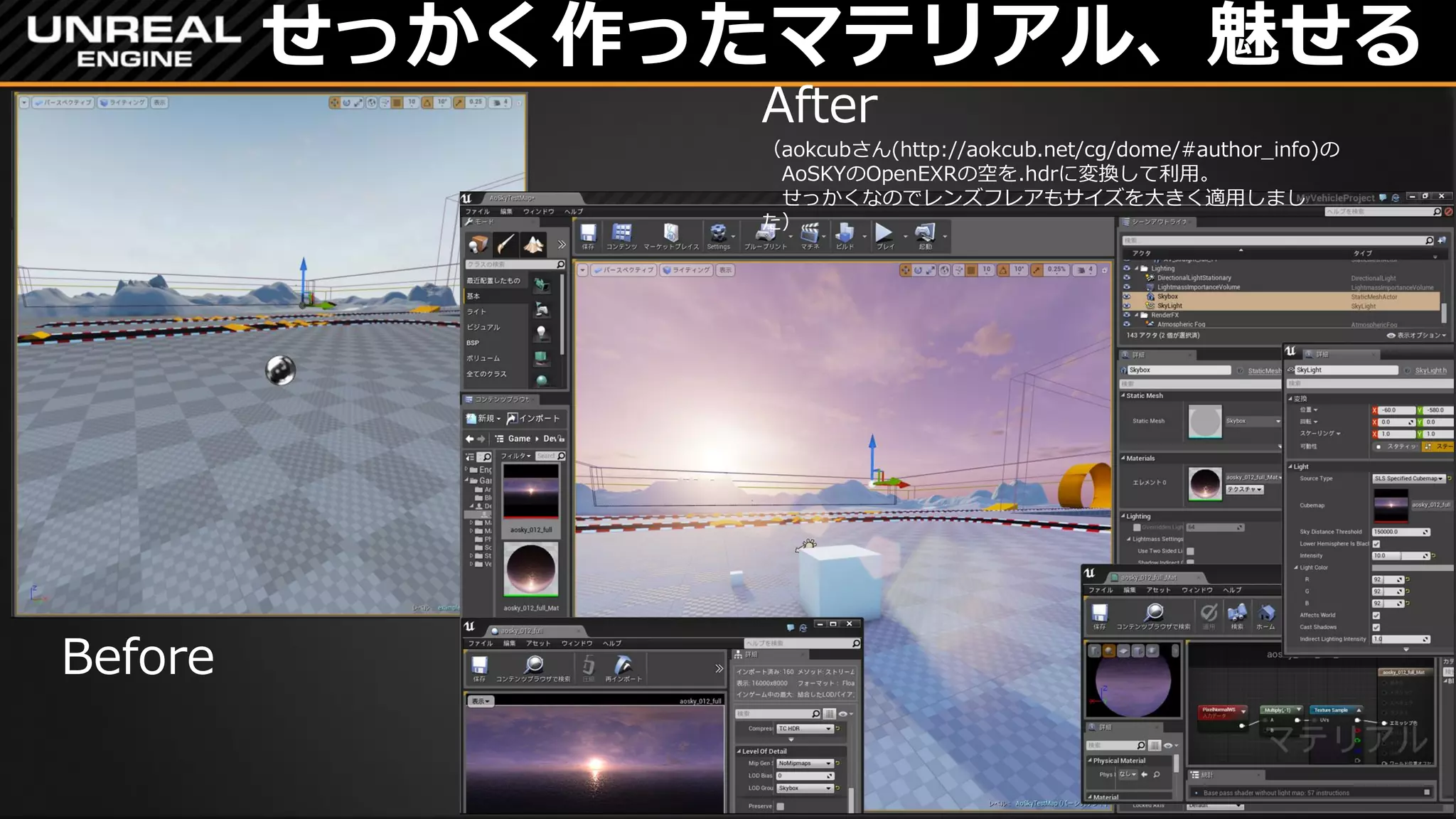Select the aosky_012_full texture thumbnail

(530, 492)
